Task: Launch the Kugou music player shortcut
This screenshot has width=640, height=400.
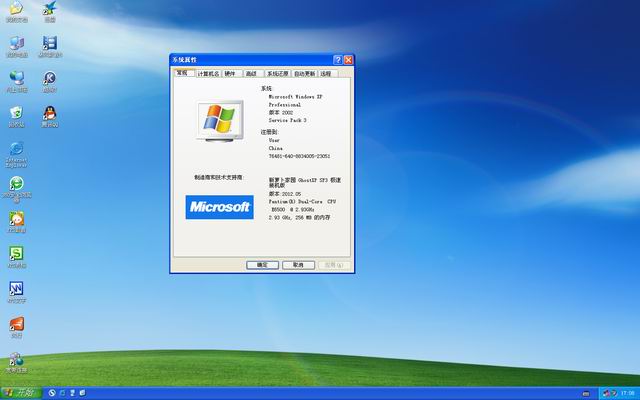Action: point(50,81)
